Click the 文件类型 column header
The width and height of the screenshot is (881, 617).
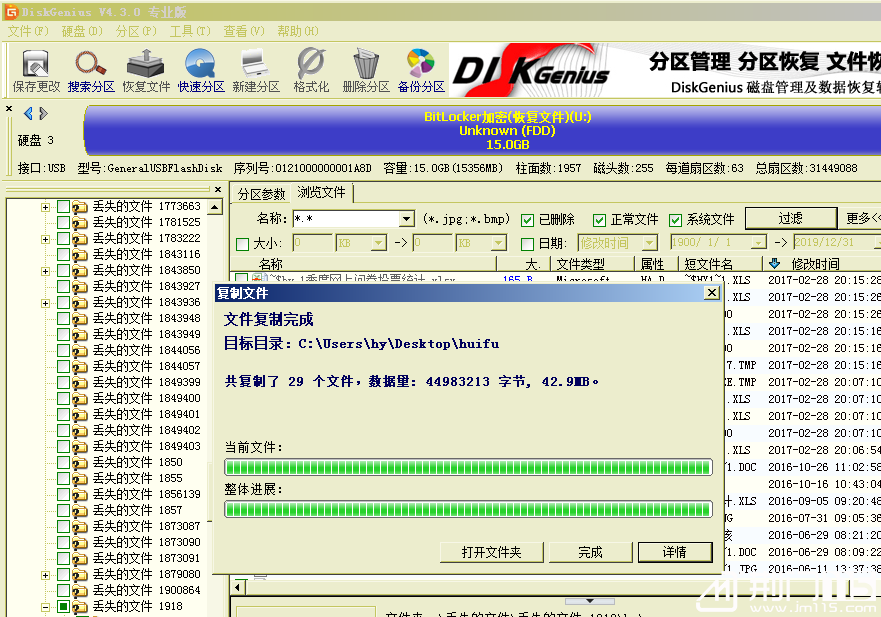pyautogui.click(x=594, y=264)
